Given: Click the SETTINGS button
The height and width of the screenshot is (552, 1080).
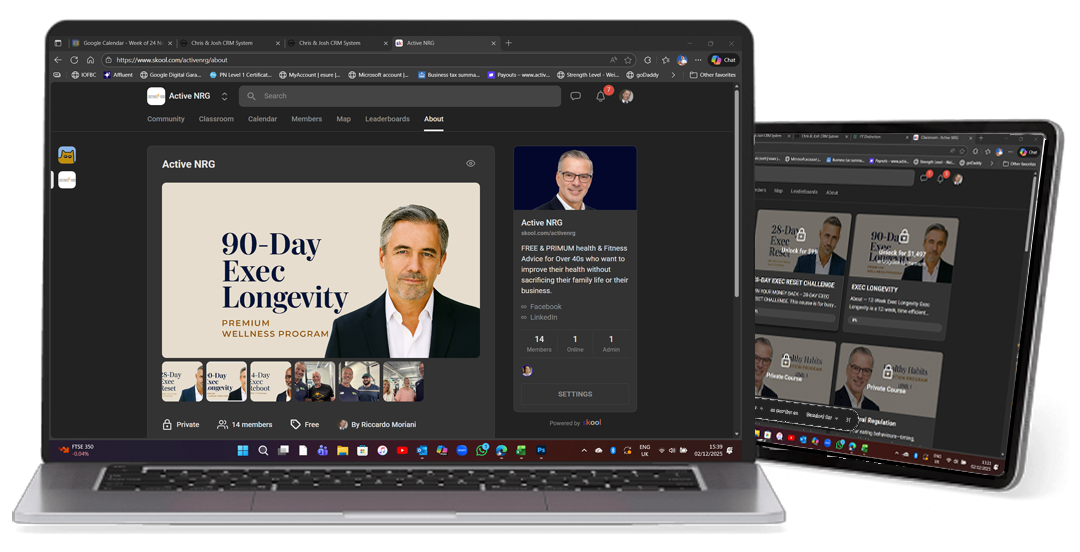Looking at the screenshot, I should [575, 394].
